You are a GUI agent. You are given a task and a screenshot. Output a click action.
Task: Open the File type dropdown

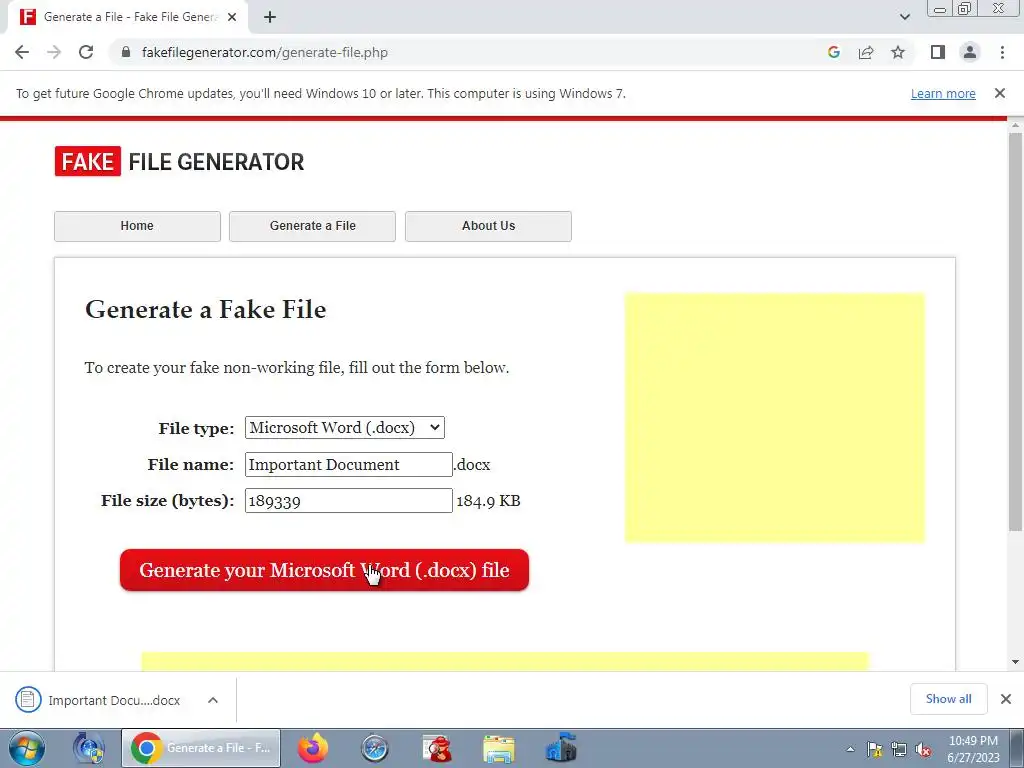tap(345, 428)
